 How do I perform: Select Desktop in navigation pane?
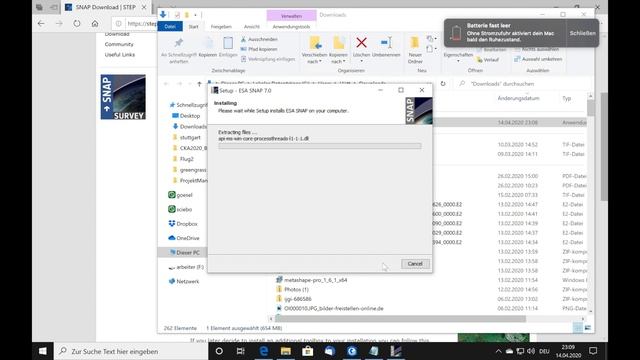click(x=186, y=116)
